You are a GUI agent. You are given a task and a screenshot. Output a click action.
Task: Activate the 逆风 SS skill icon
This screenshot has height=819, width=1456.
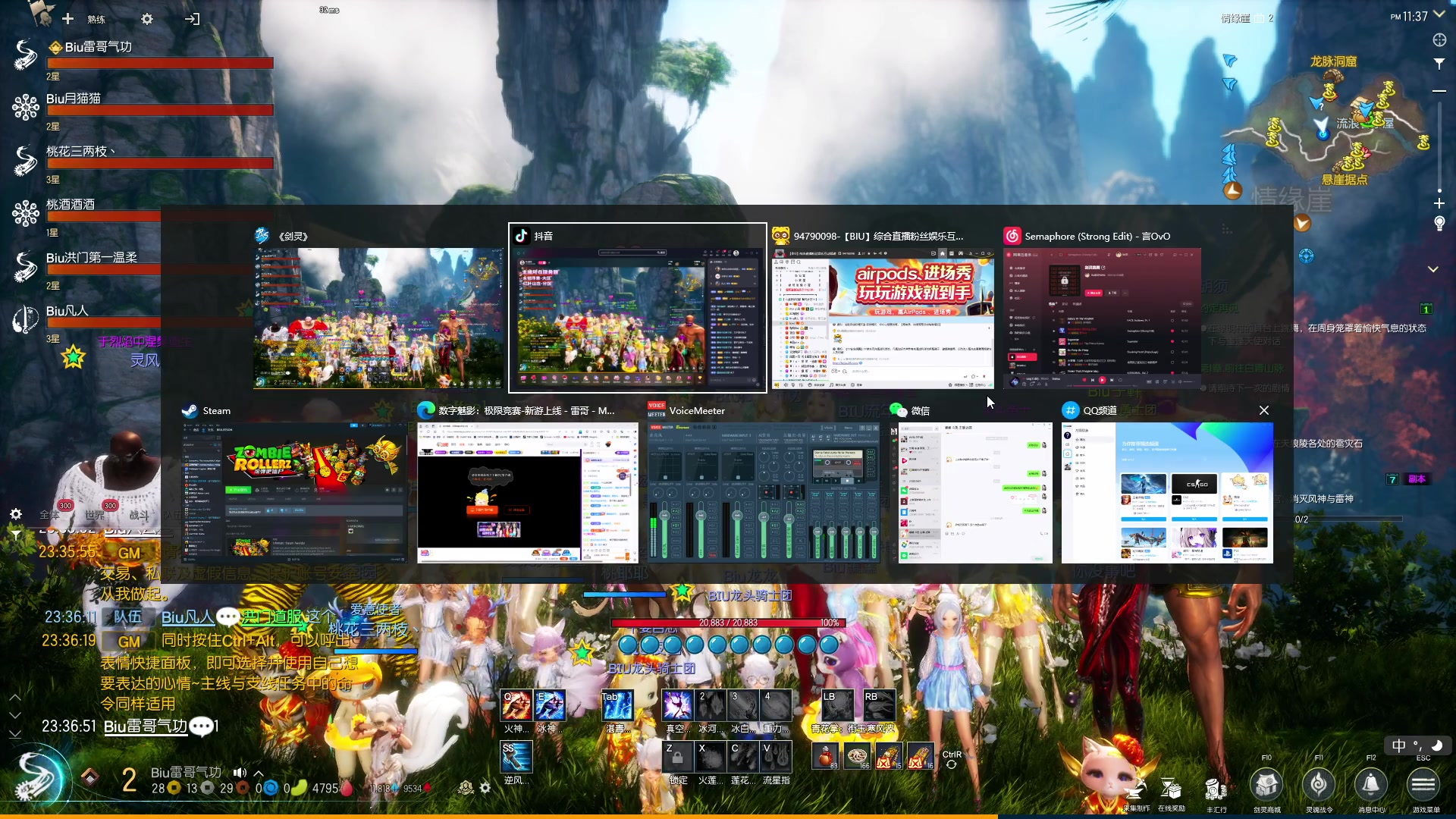(x=516, y=758)
